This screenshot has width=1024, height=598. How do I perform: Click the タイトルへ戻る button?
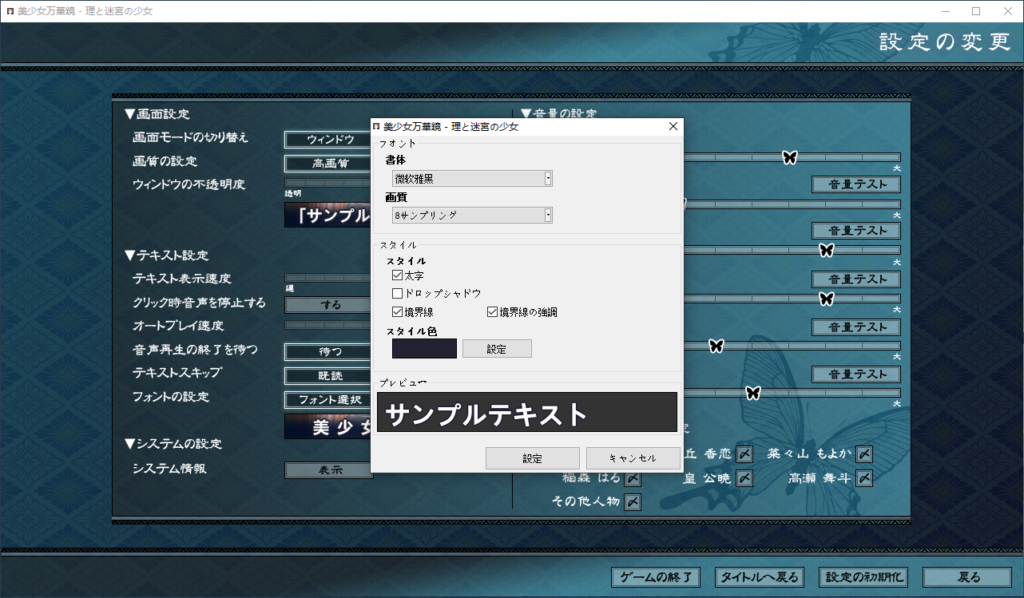(x=759, y=577)
